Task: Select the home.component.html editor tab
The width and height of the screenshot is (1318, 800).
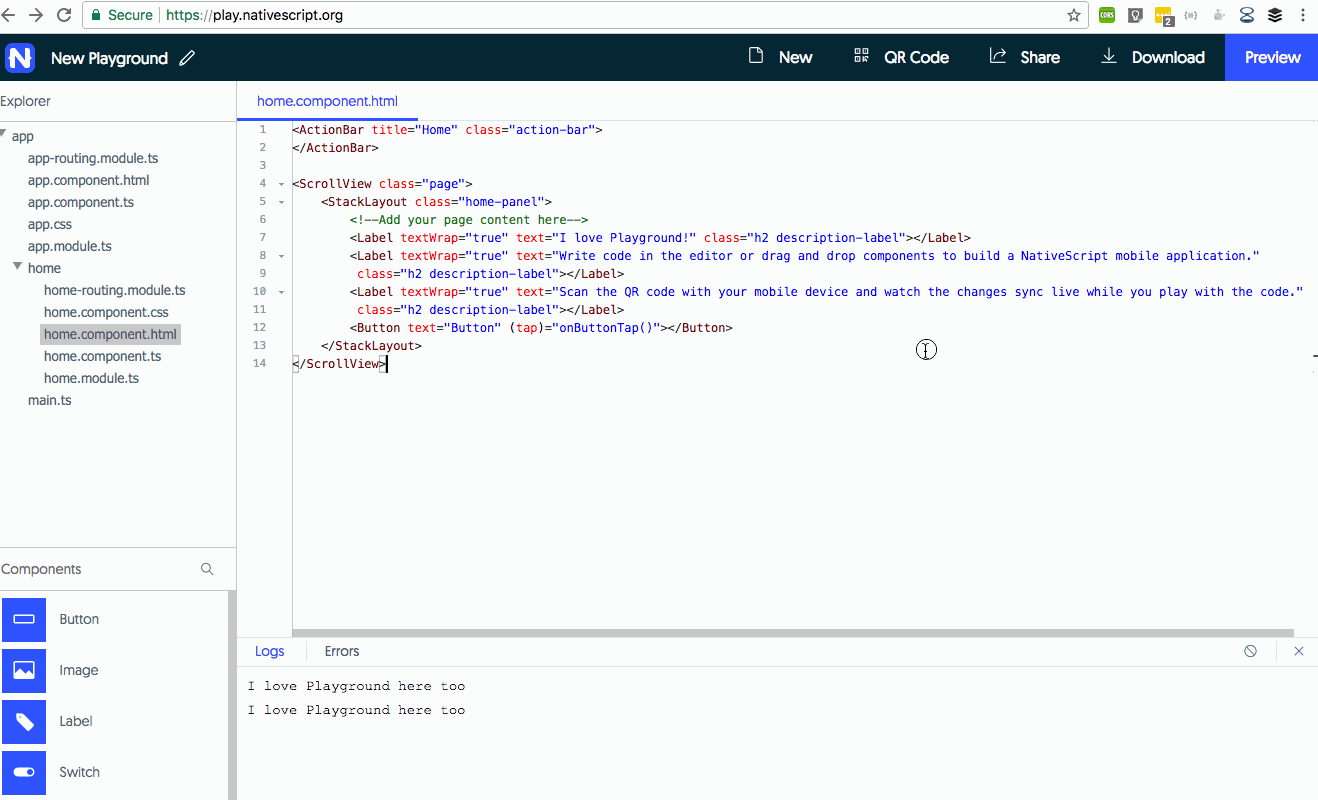Action: 327,101
